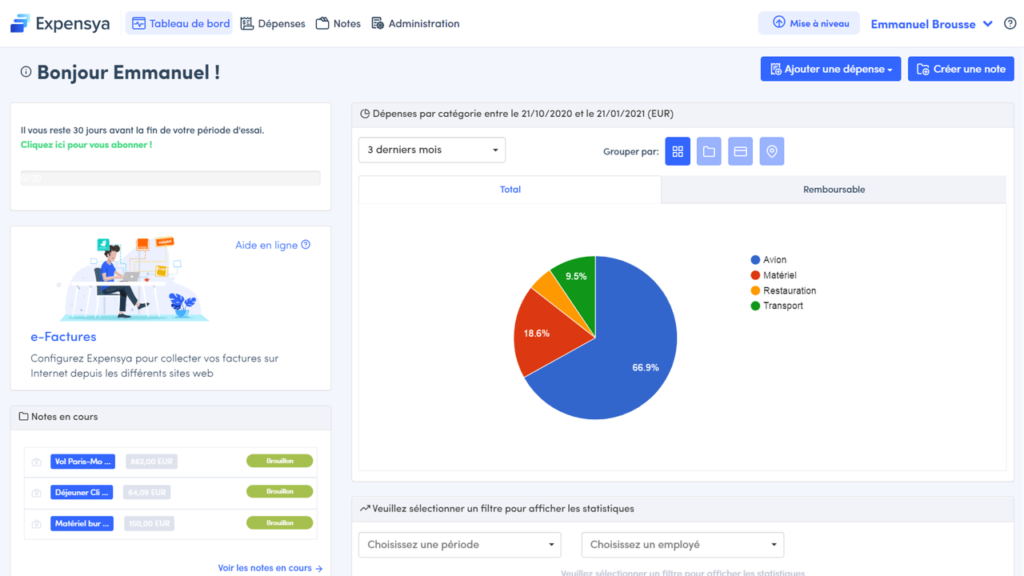Follow Voir les notes en cours link

pyautogui.click(x=270, y=568)
